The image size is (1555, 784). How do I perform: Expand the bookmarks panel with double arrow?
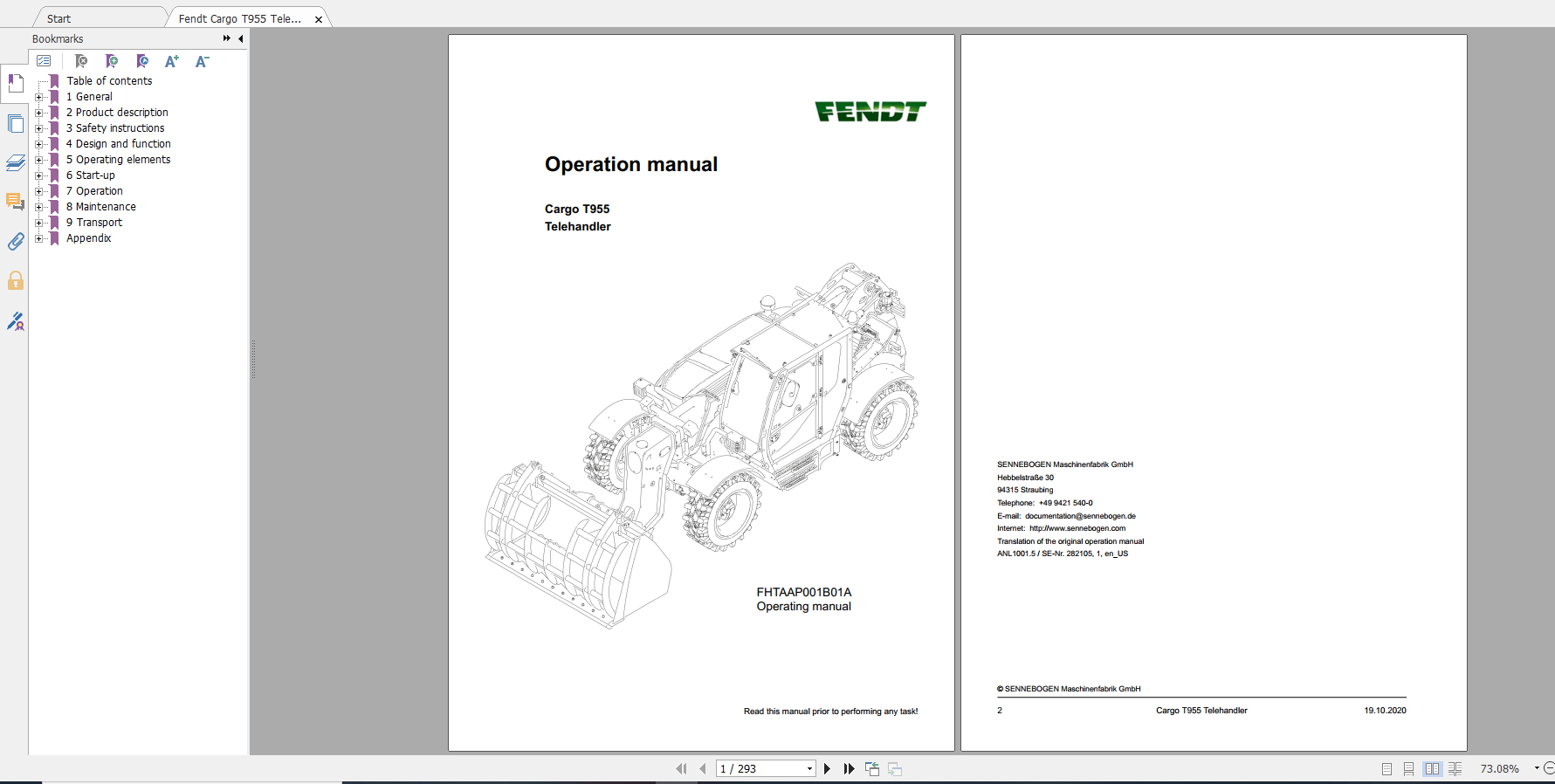[x=227, y=38]
